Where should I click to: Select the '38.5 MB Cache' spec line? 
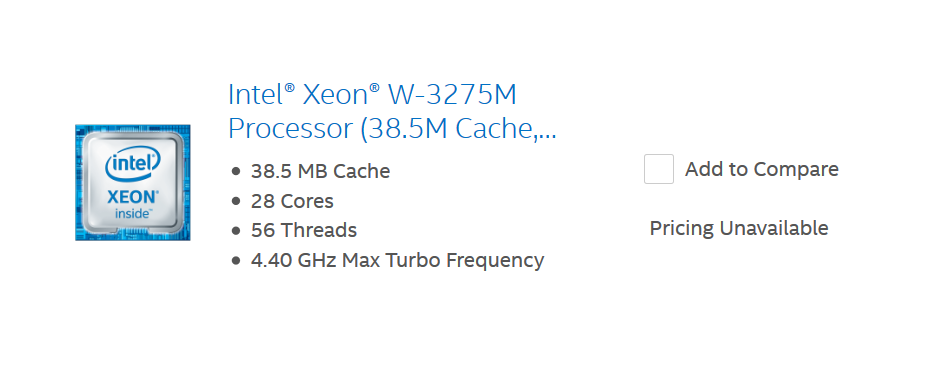[320, 172]
